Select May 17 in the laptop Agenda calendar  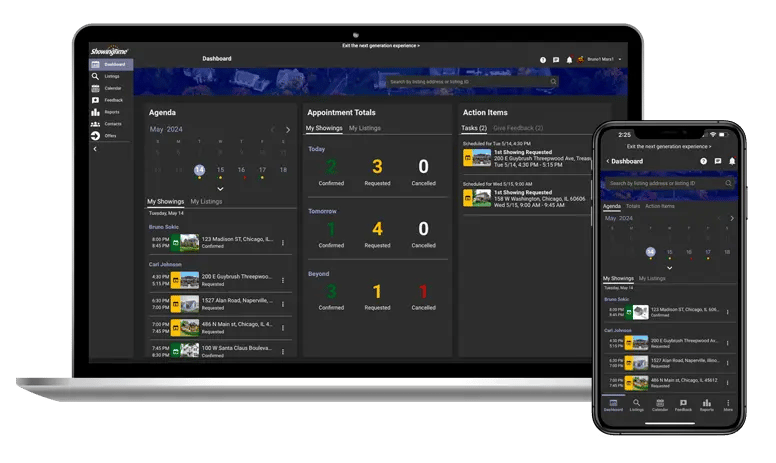pyautogui.click(x=262, y=170)
